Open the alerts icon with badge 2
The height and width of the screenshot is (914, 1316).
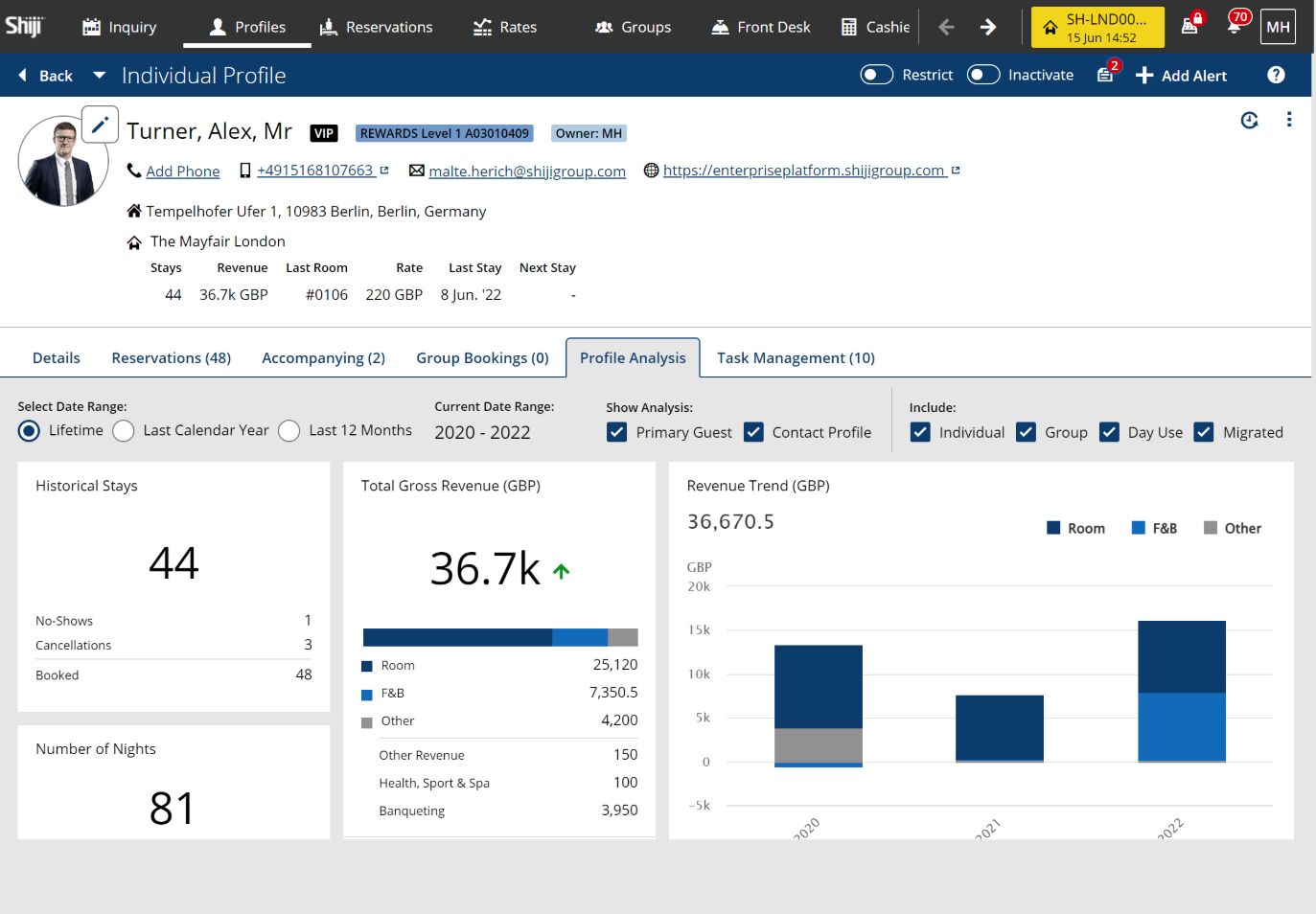pyautogui.click(x=1106, y=75)
